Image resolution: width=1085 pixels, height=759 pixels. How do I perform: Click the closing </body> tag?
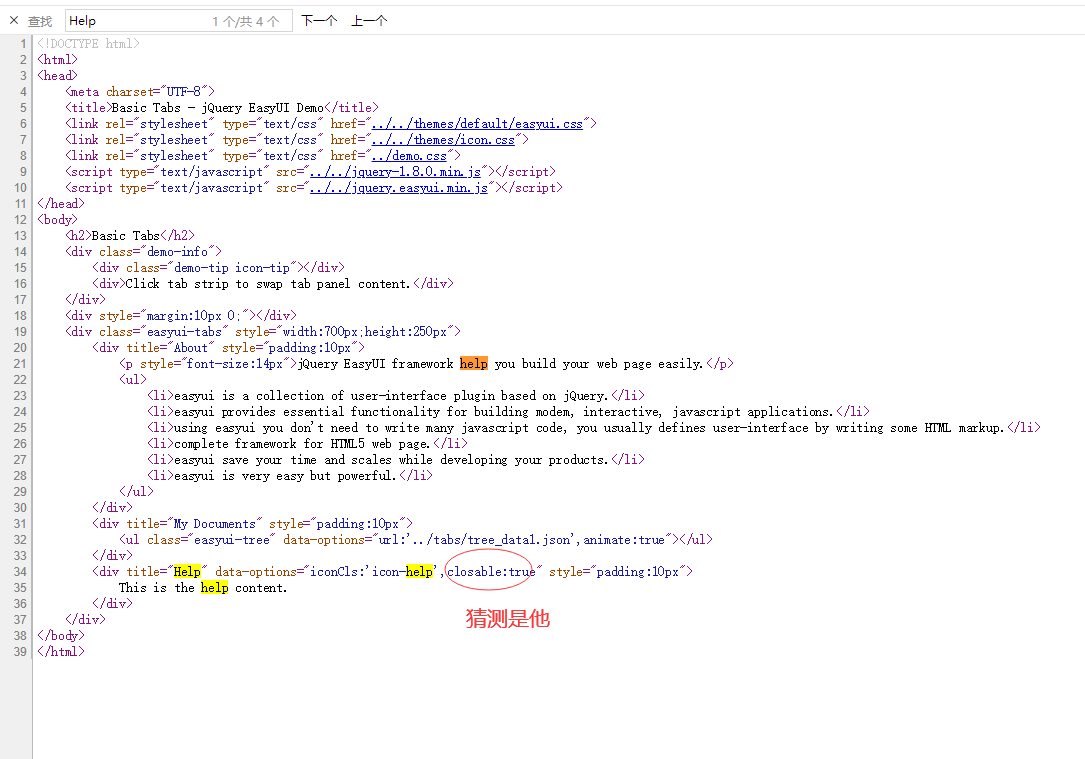pyautogui.click(x=61, y=635)
